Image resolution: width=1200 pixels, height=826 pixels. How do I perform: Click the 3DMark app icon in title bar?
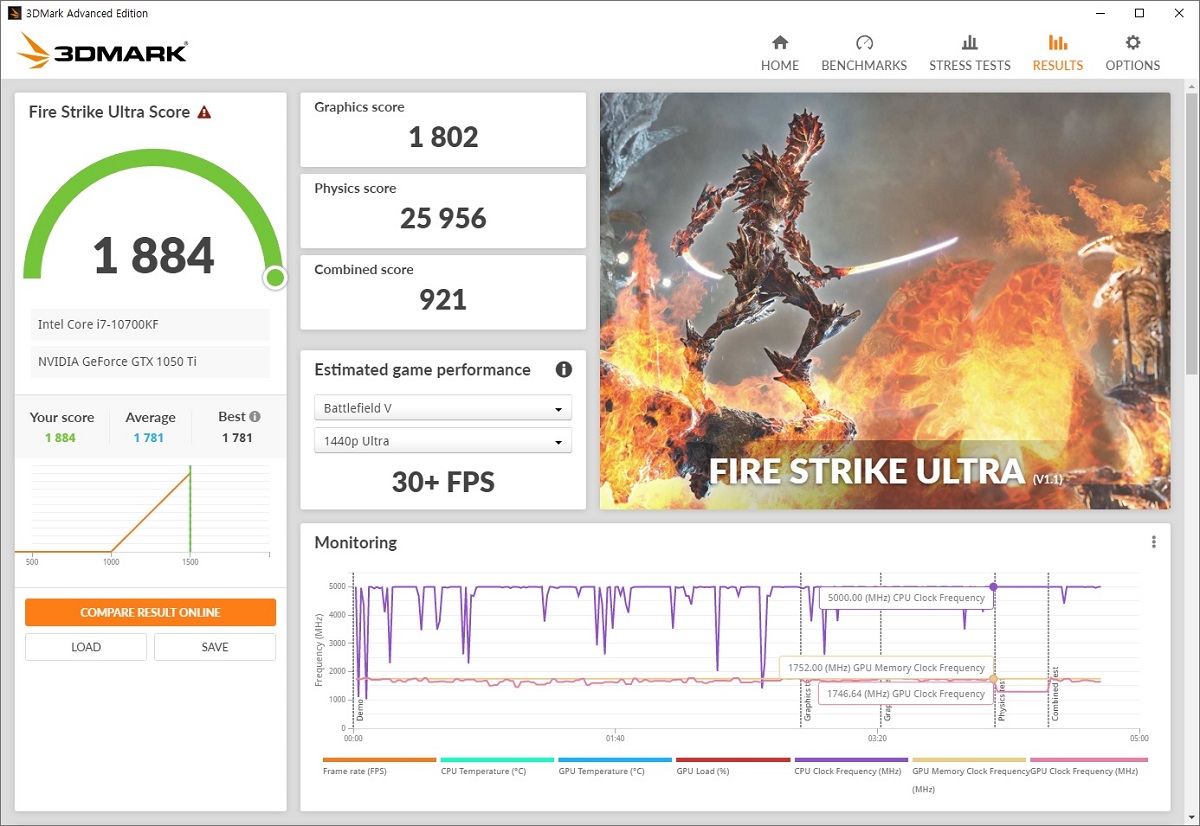click(x=14, y=13)
